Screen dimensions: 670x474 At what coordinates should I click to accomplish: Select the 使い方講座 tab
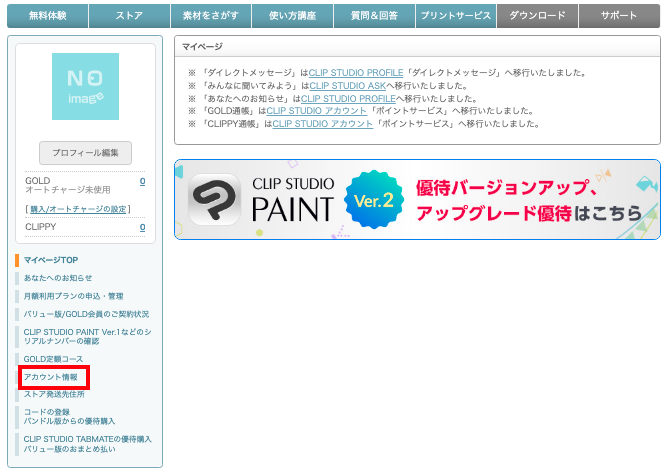292,16
